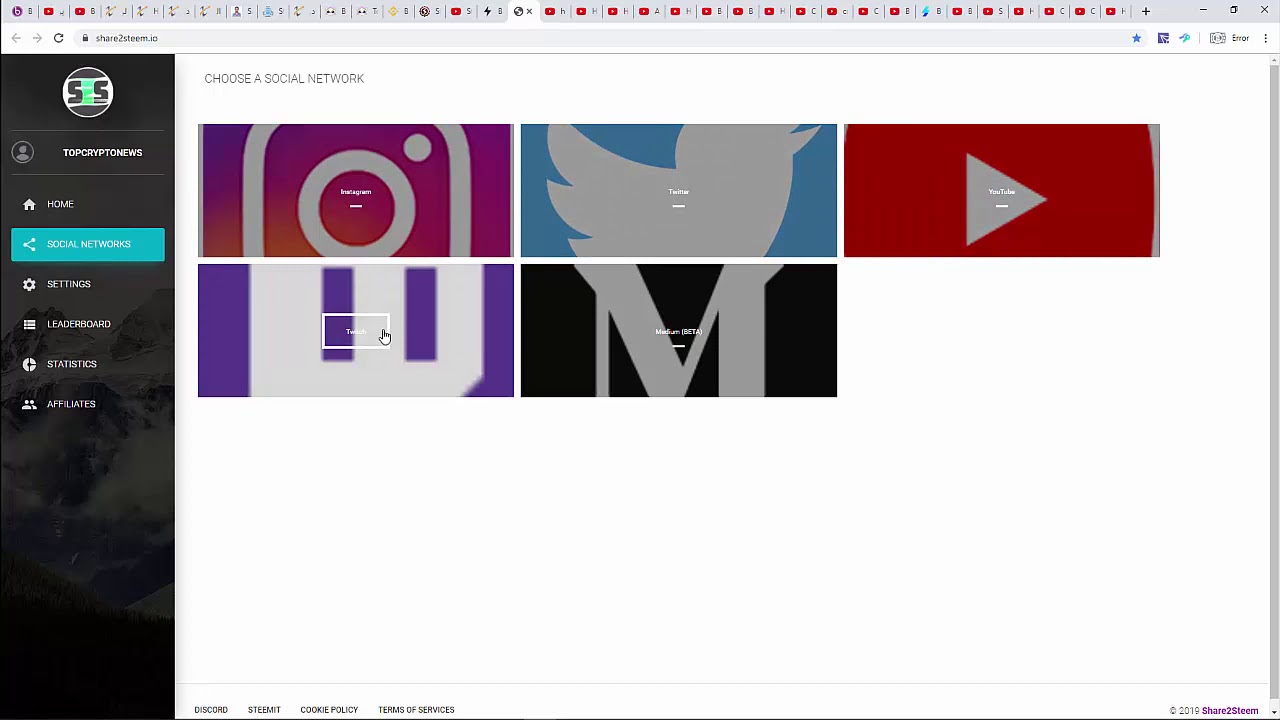Screen dimensions: 1280x720
Task: Go back with the browser back arrow
Action: pos(16,38)
